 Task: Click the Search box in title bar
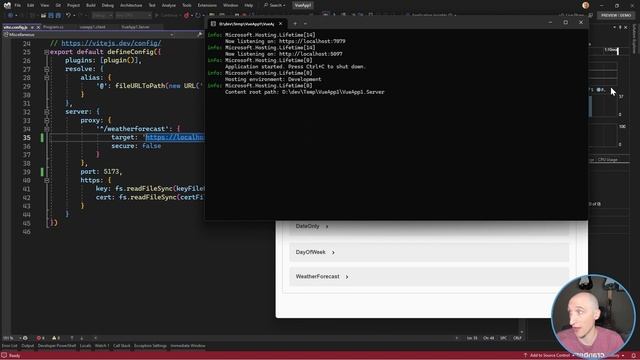[274, 5]
